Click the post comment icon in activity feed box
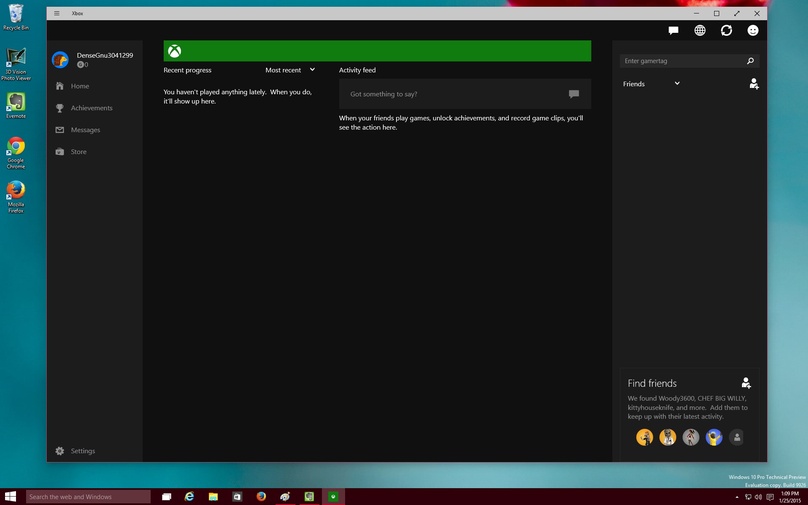Viewport: 808px width, 505px height. [x=574, y=94]
